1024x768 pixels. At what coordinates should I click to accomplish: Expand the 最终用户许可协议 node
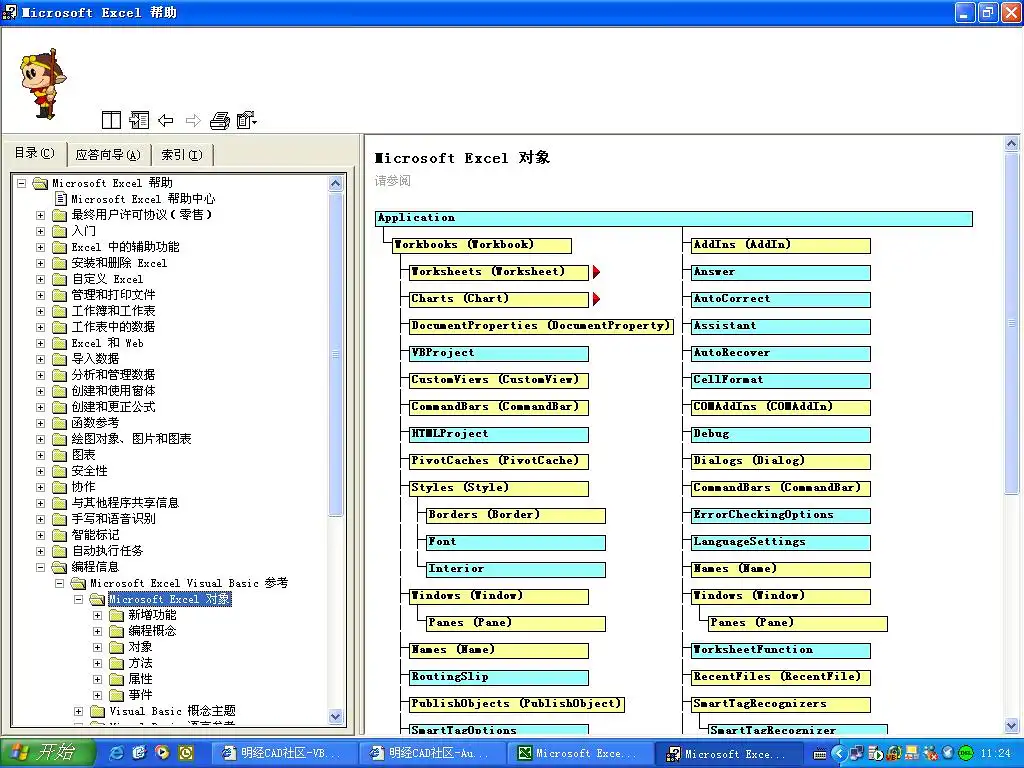click(x=40, y=215)
